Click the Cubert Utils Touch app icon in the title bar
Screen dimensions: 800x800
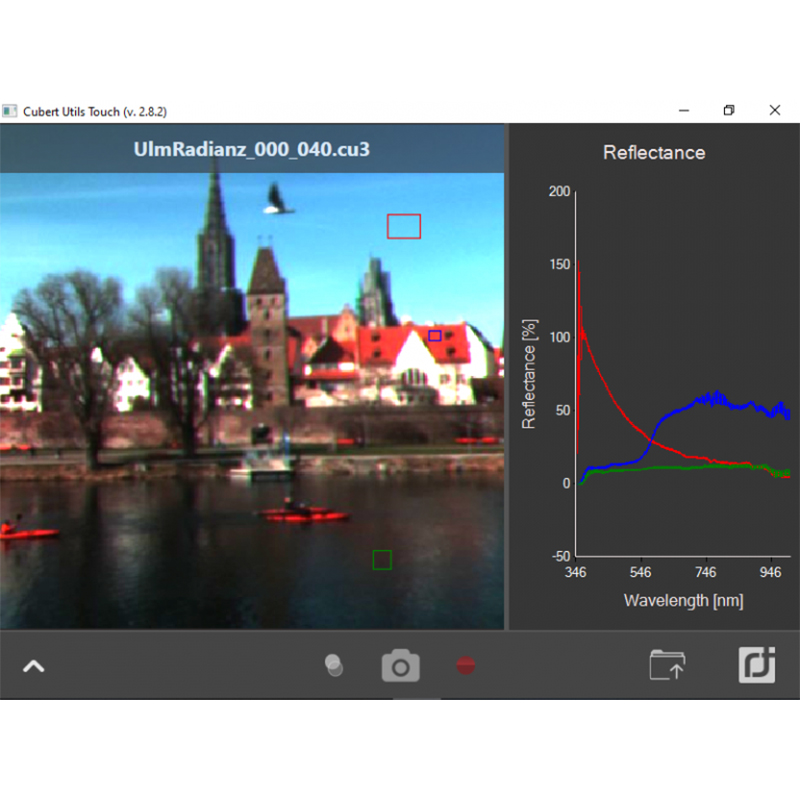click(x=9, y=111)
